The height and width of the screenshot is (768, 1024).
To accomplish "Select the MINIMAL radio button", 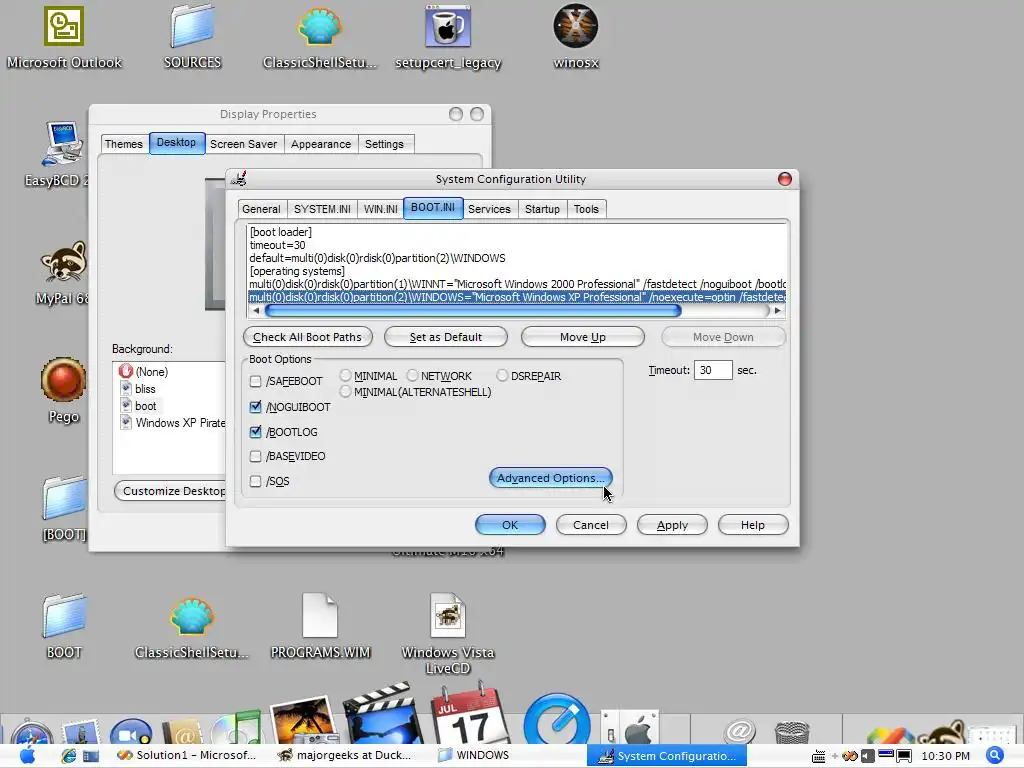I will 345,375.
